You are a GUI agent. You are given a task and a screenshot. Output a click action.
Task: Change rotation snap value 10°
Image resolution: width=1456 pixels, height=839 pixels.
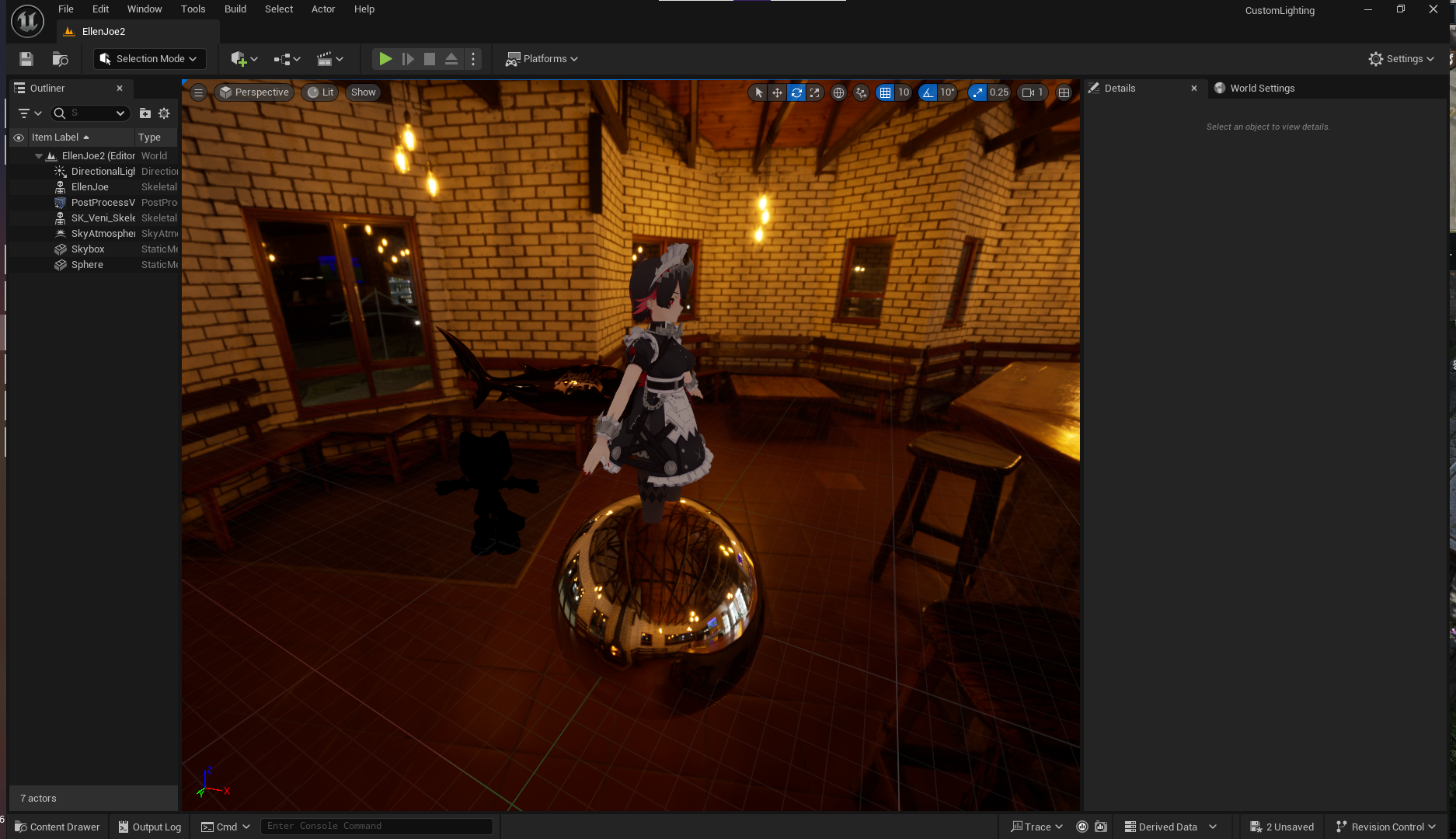[x=948, y=92]
